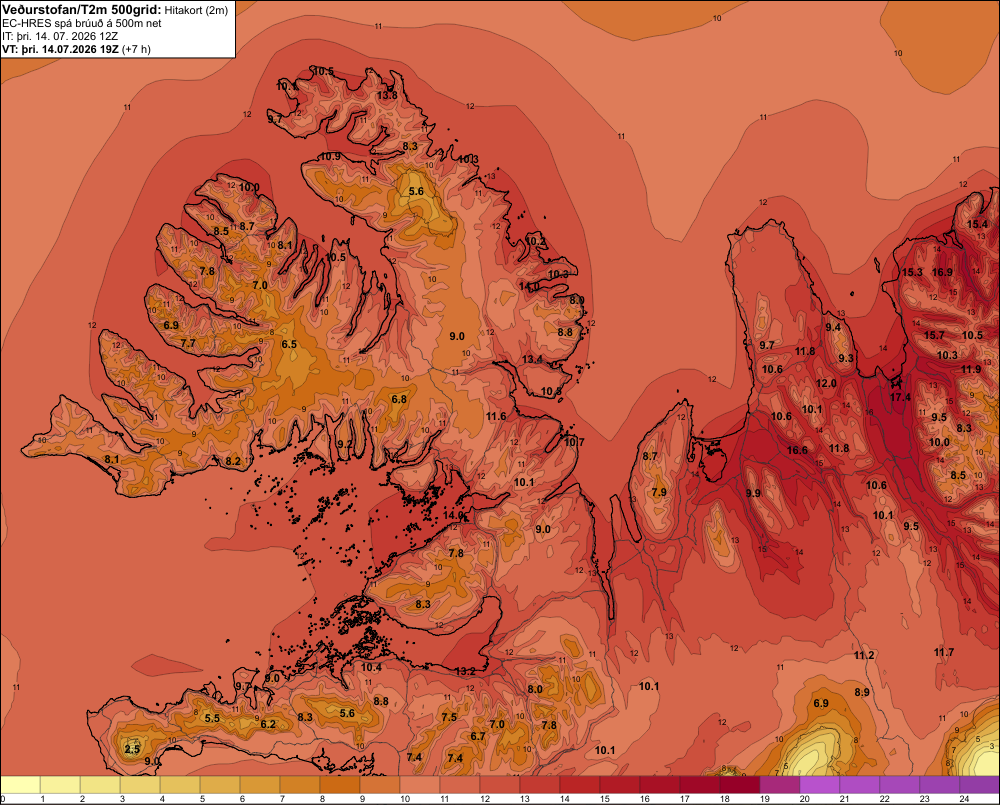Click the legend swatch between 11 and 12
Screen dimensions: 1000x805
[x=460, y=785]
